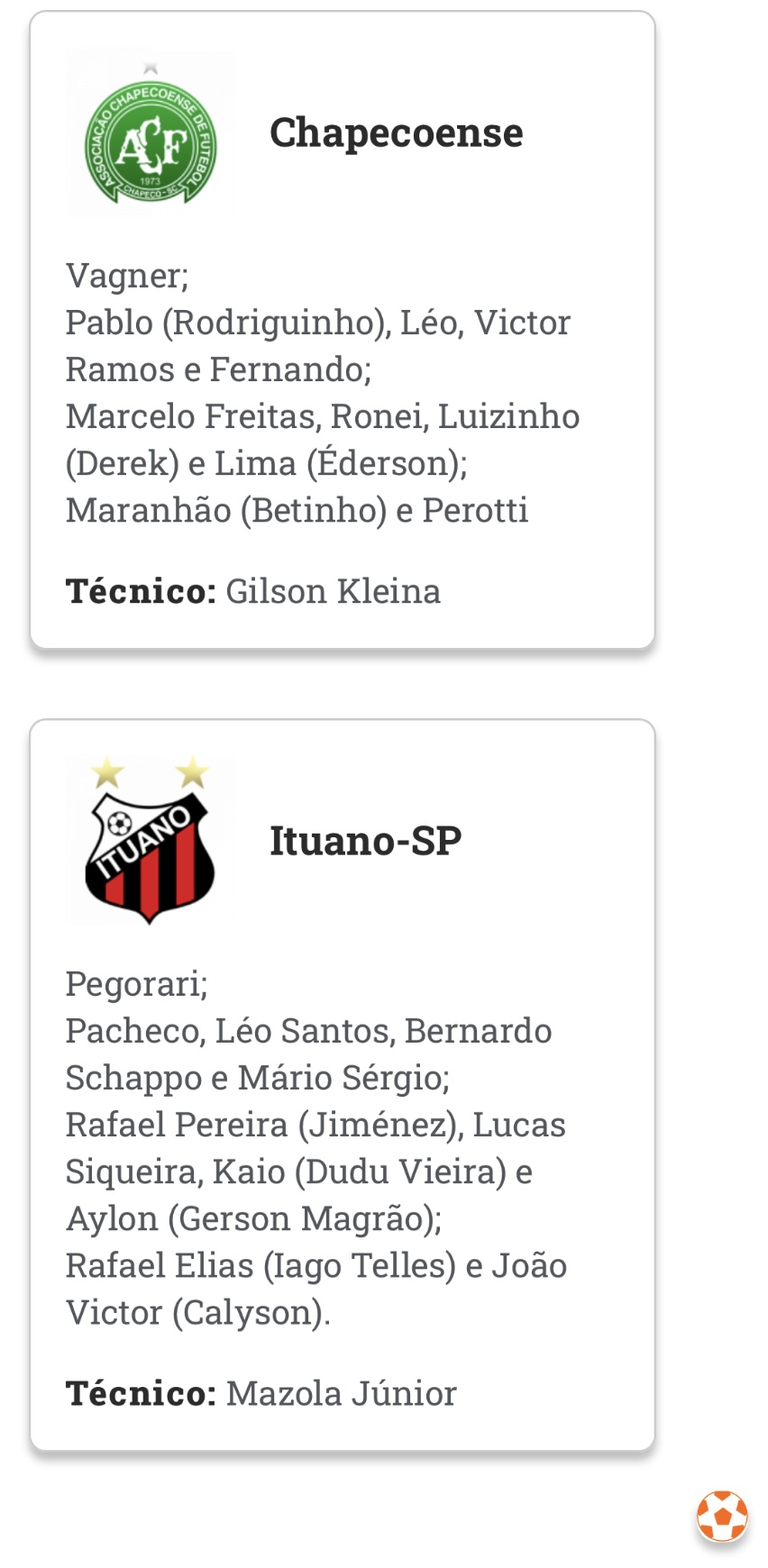Click the left gold star above Ituano crest
Image resolution: width=768 pixels, height=1568 pixels.
point(107,772)
